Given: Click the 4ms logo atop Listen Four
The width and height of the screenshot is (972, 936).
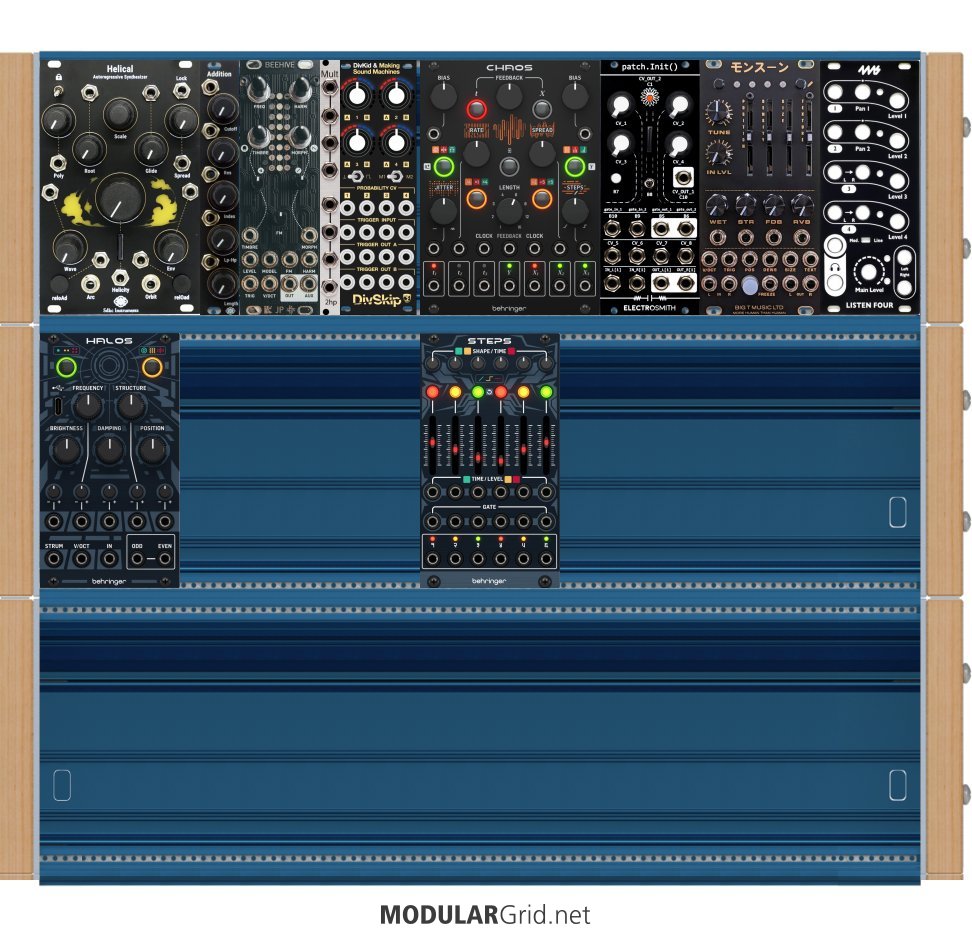Looking at the screenshot, I should point(869,70).
